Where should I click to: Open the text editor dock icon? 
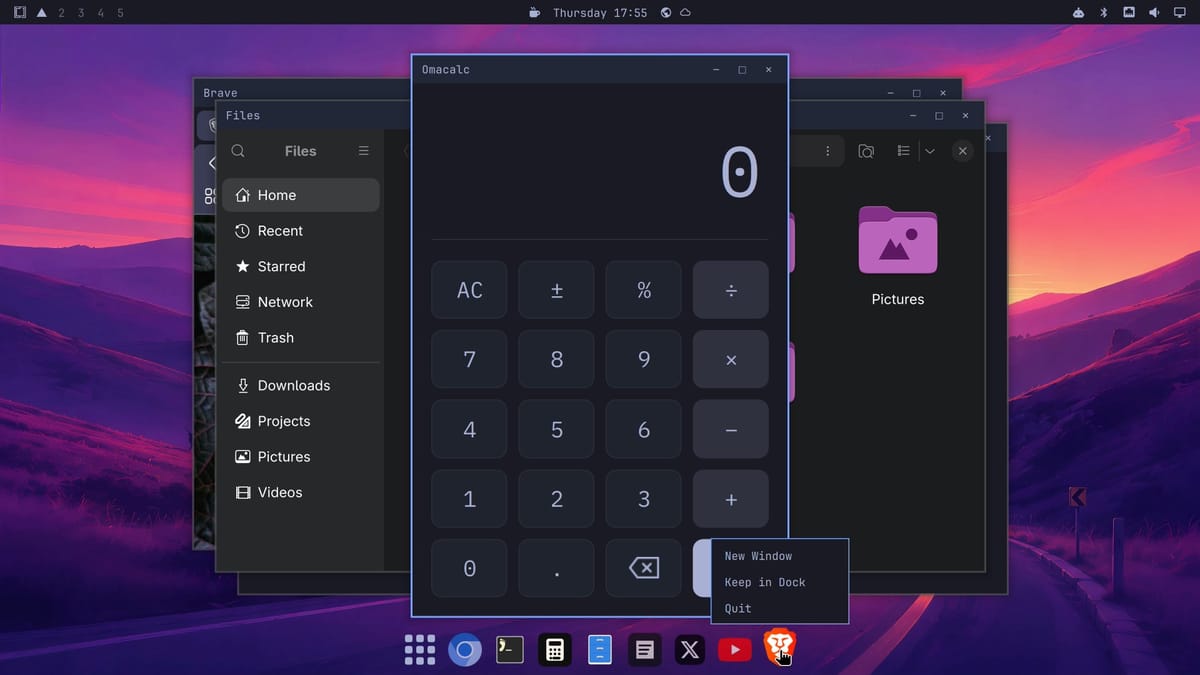[x=645, y=650]
